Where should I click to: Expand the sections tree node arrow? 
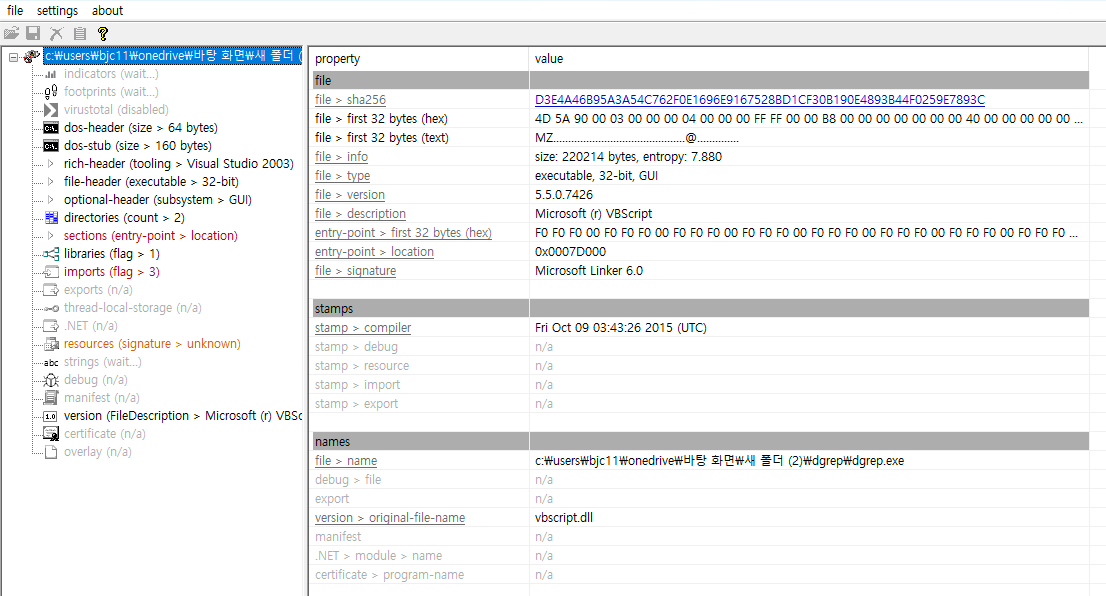click(51, 236)
